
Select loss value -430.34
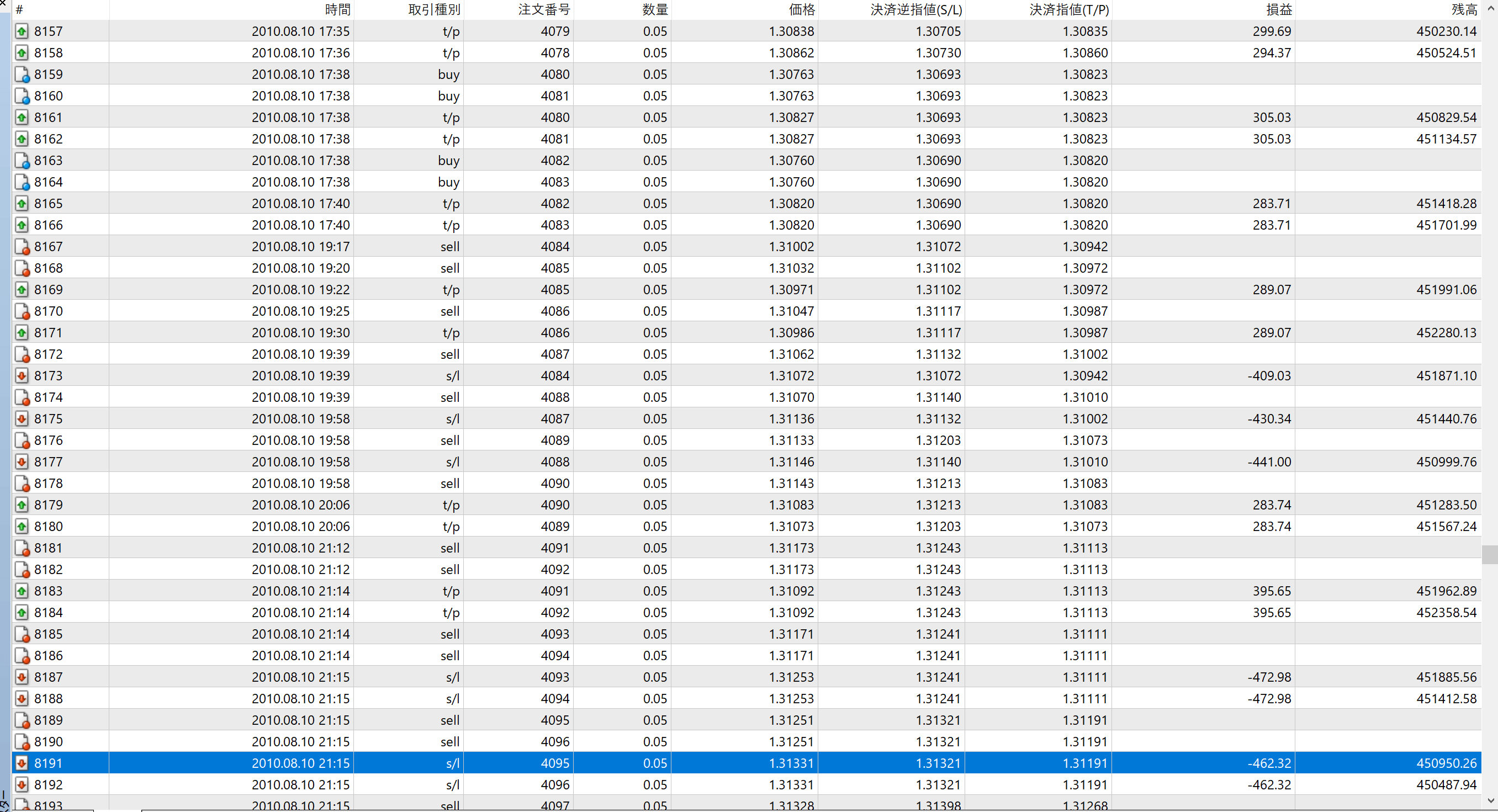point(1269,418)
